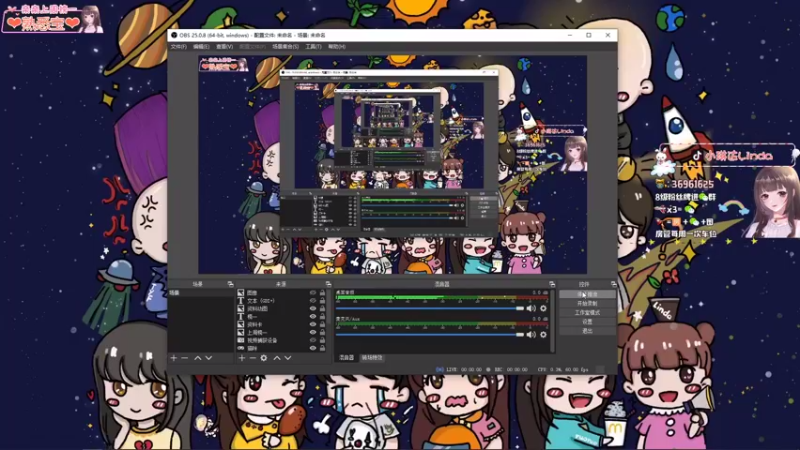Click the 开始录制 button

[x=587, y=304]
